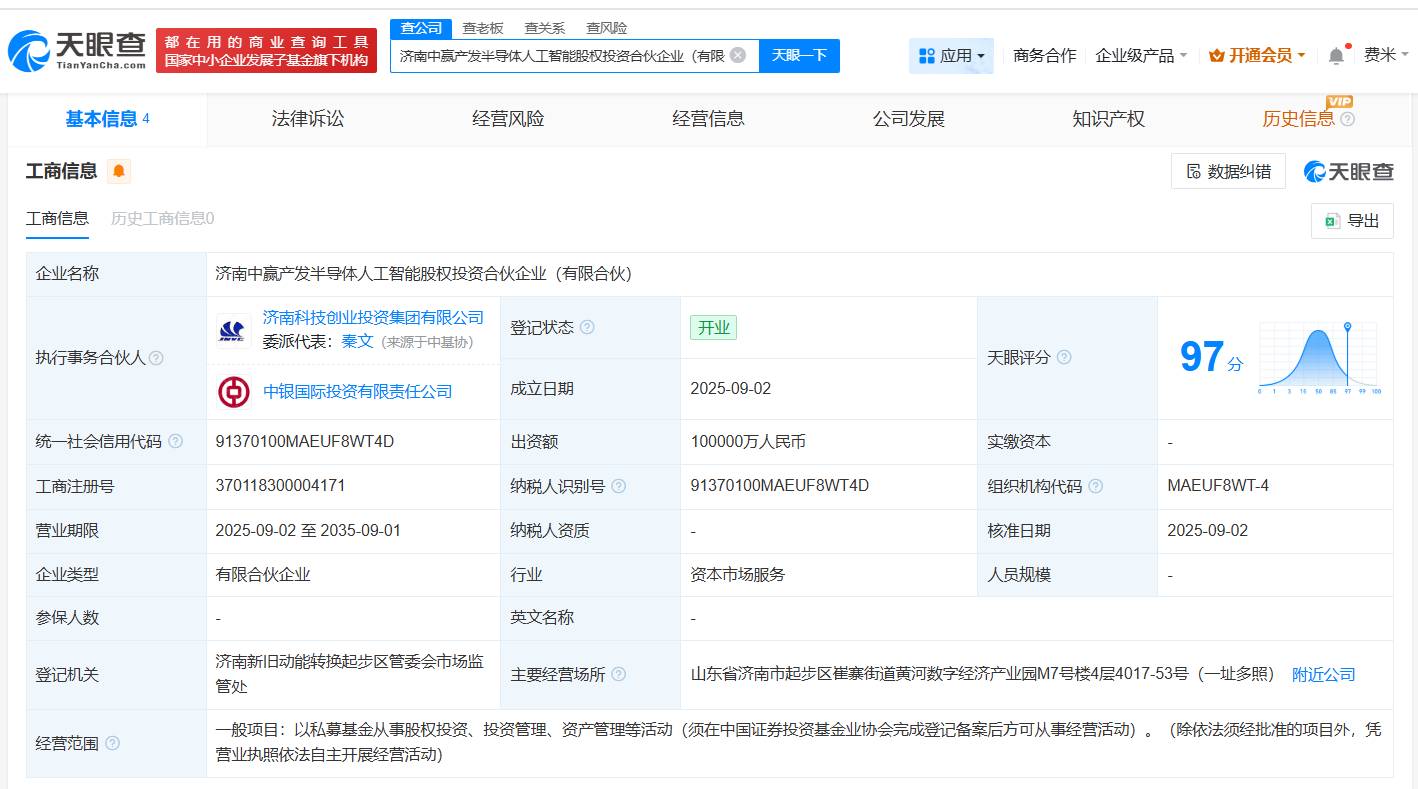The height and width of the screenshot is (789, 1418).
Task: Click the help icon beside 统一社会信用代码
Action: tap(176, 441)
